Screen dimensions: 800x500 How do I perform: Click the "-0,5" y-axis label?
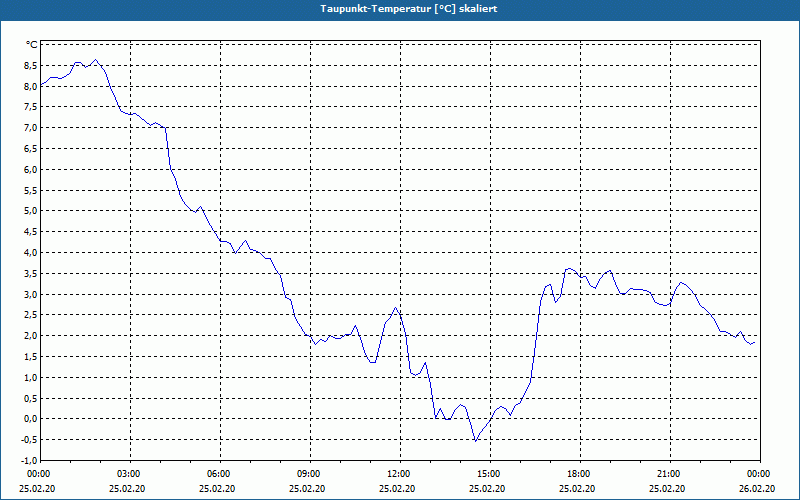click(29, 440)
